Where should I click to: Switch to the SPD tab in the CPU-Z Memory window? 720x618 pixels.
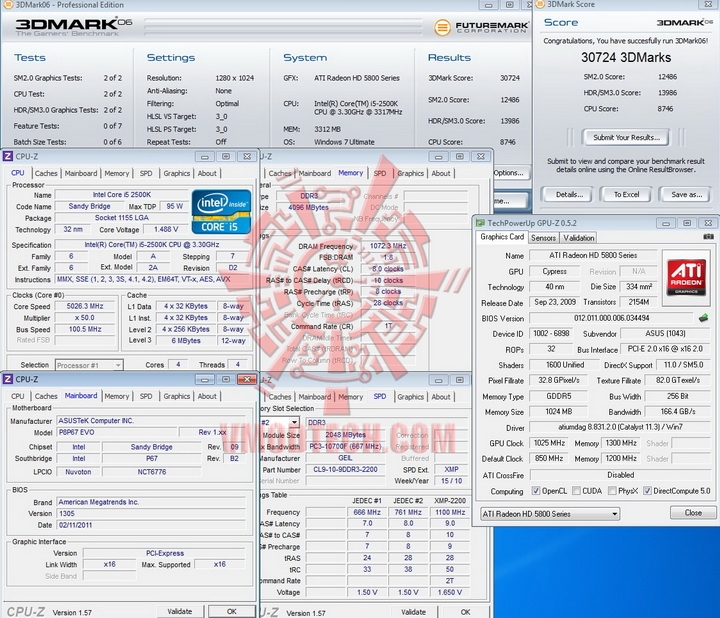380,174
